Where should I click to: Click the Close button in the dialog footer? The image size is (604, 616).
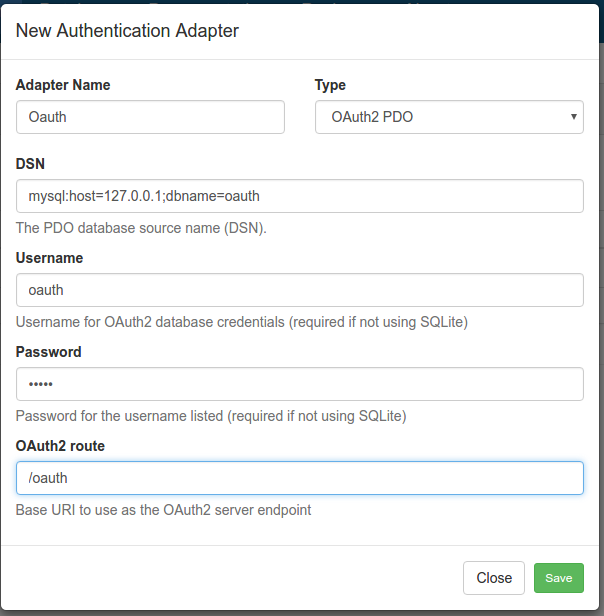point(494,578)
